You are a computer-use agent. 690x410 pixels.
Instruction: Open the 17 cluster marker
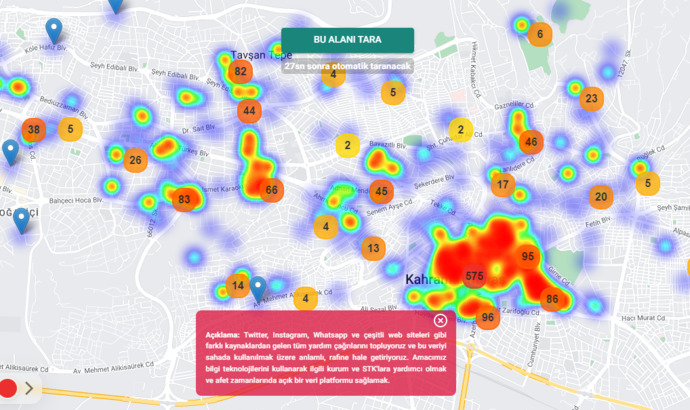point(503,185)
